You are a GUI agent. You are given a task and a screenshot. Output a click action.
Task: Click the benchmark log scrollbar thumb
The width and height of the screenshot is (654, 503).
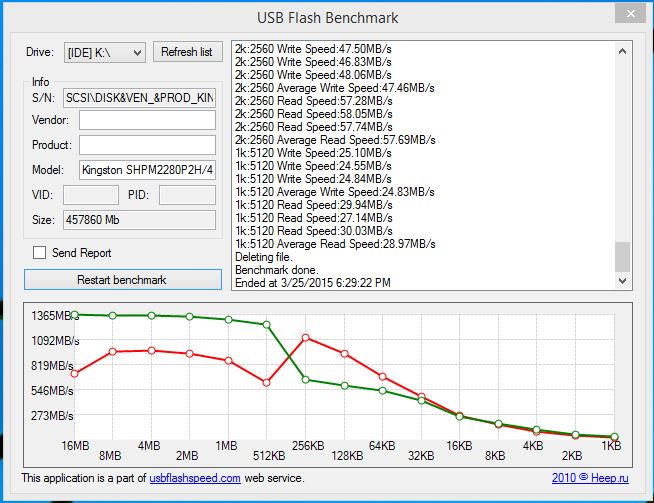pyautogui.click(x=623, y=257)
